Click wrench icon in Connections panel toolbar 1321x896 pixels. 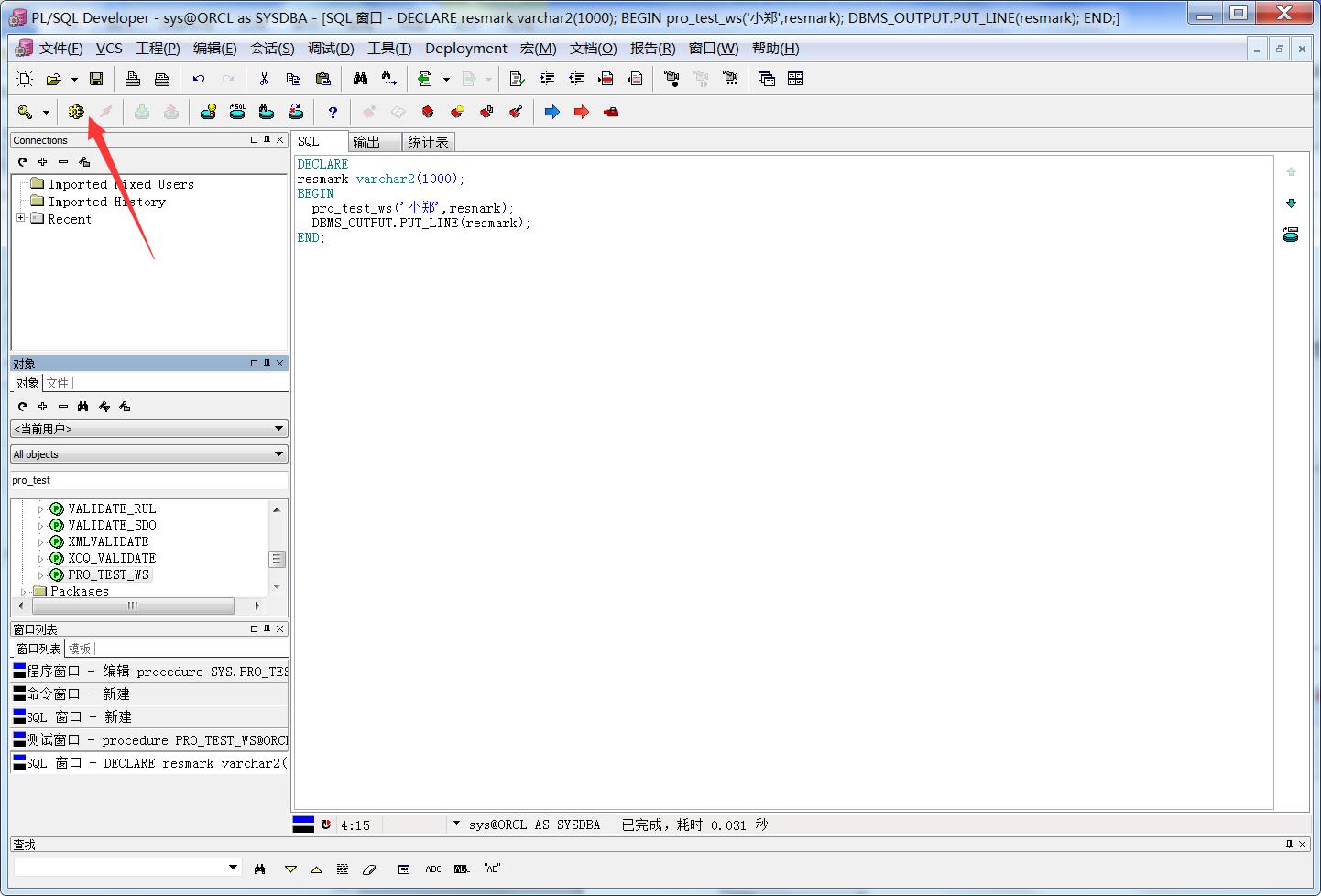(x=84, y=161)
